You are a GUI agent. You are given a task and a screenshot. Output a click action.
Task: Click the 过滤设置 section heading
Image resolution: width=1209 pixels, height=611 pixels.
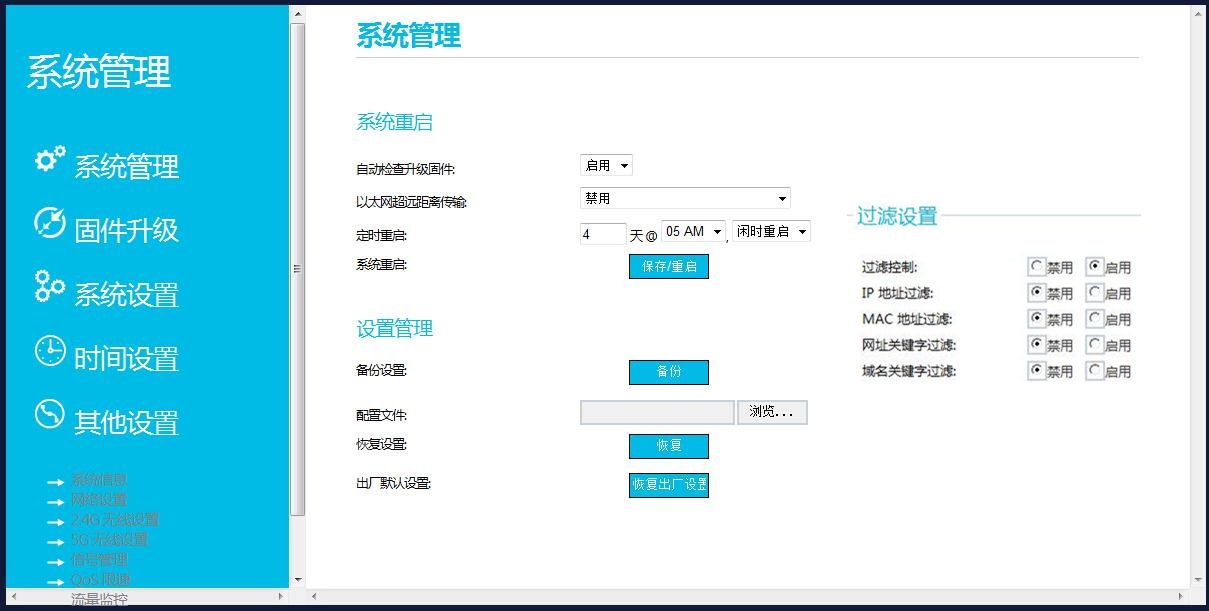(x=897, y=216)
